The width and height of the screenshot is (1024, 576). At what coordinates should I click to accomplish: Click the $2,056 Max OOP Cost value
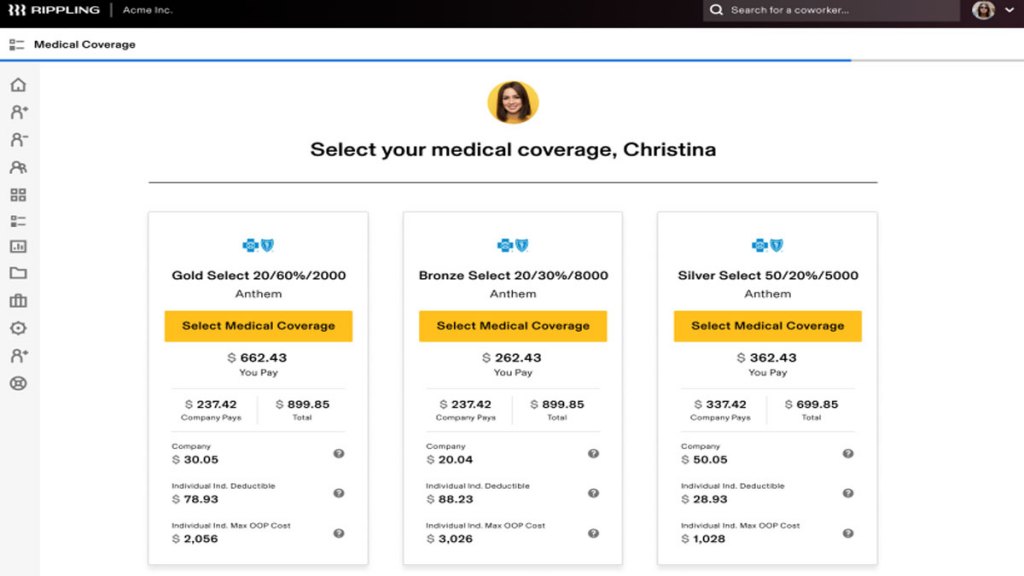coord(195,539)
